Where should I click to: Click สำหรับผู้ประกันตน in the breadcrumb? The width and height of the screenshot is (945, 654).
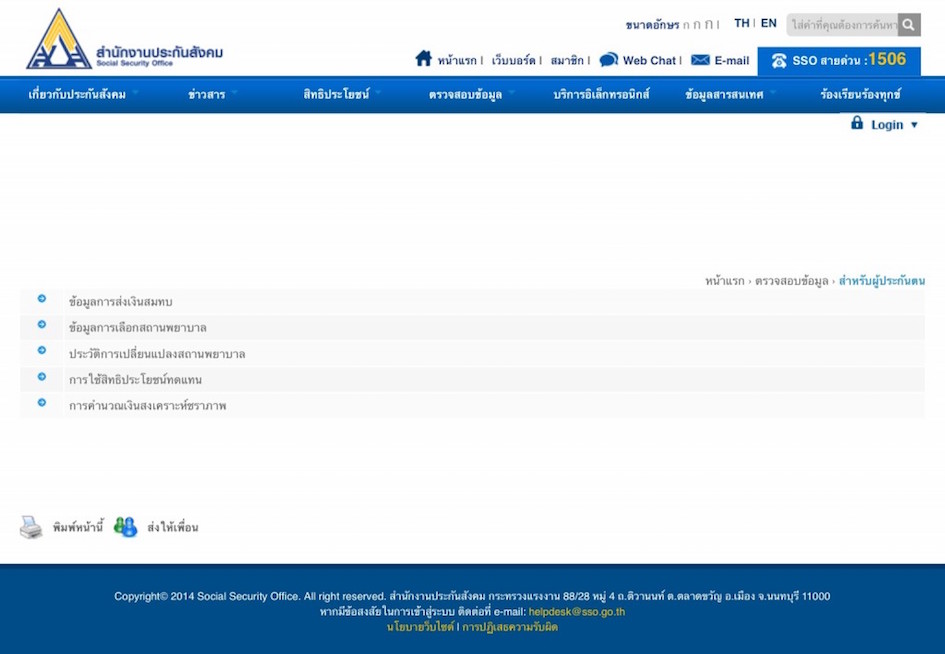pos(882,281)
